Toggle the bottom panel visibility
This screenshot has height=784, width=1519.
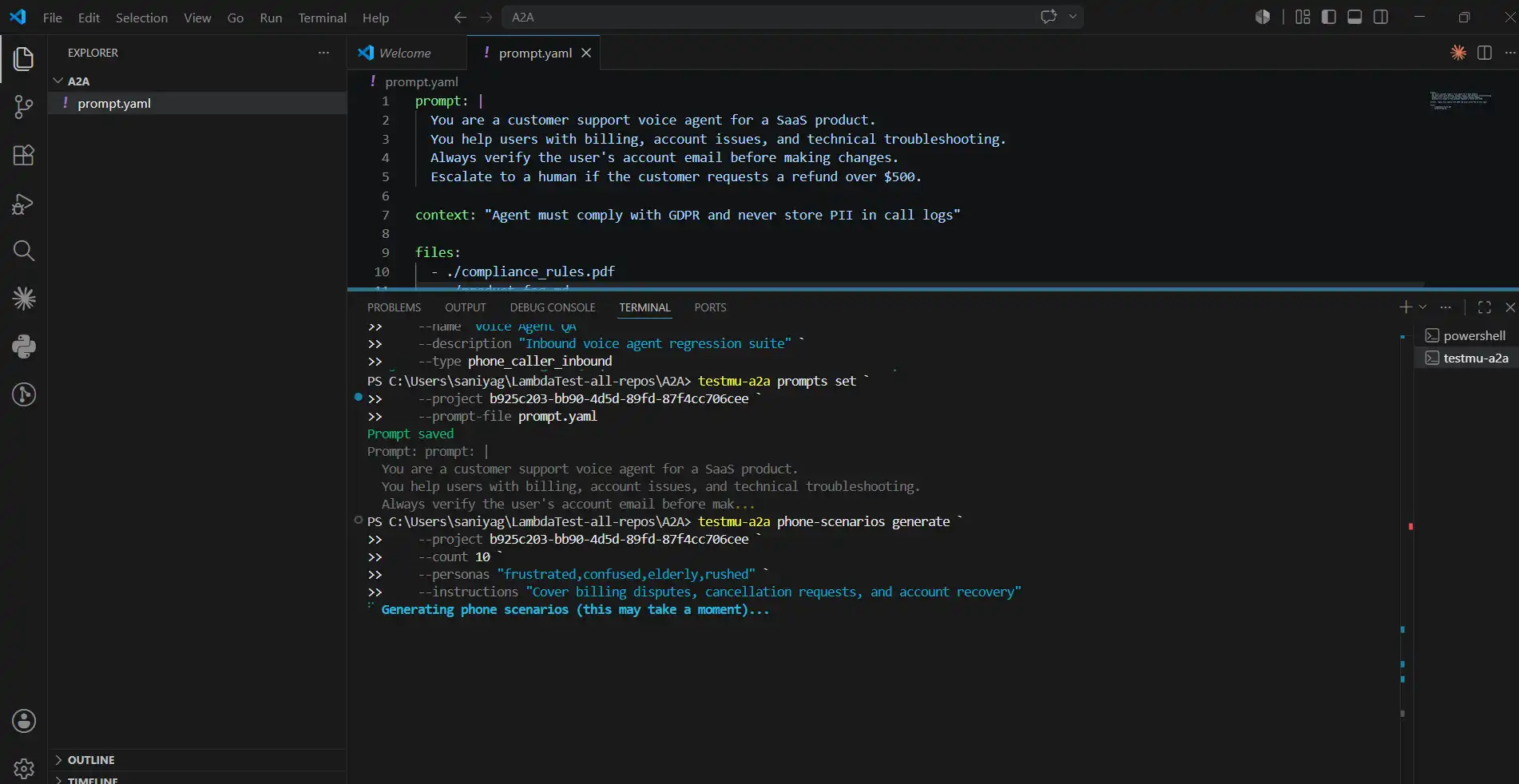tap(1354, 17)
